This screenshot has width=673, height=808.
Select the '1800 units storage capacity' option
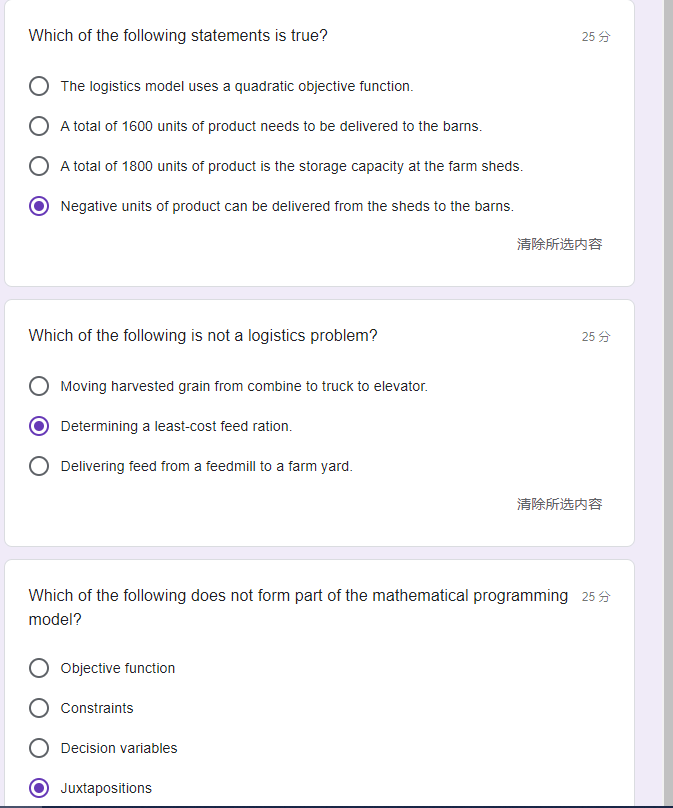(x=39, y=166)
